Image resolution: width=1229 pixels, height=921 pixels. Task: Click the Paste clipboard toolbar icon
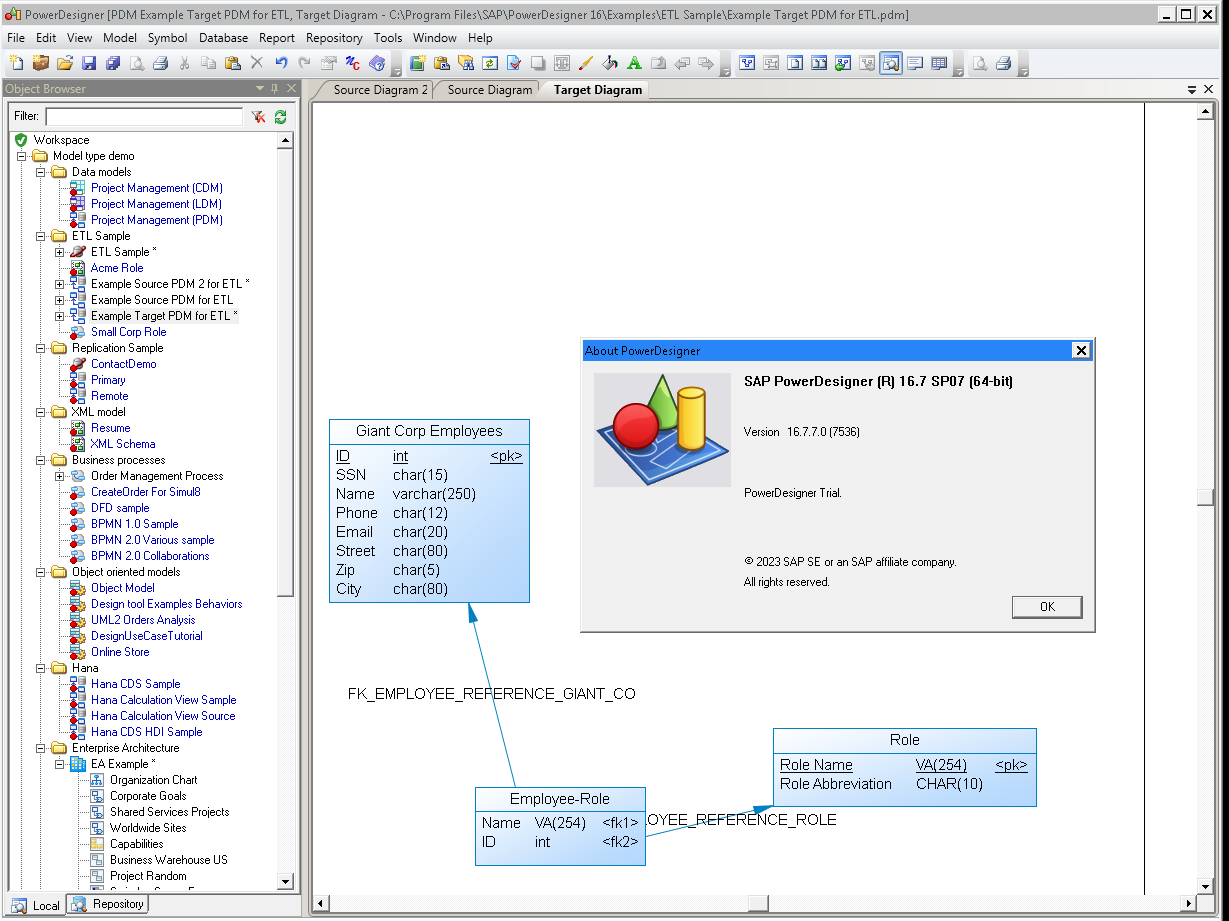pyautogui.click(x=232, y=63)
